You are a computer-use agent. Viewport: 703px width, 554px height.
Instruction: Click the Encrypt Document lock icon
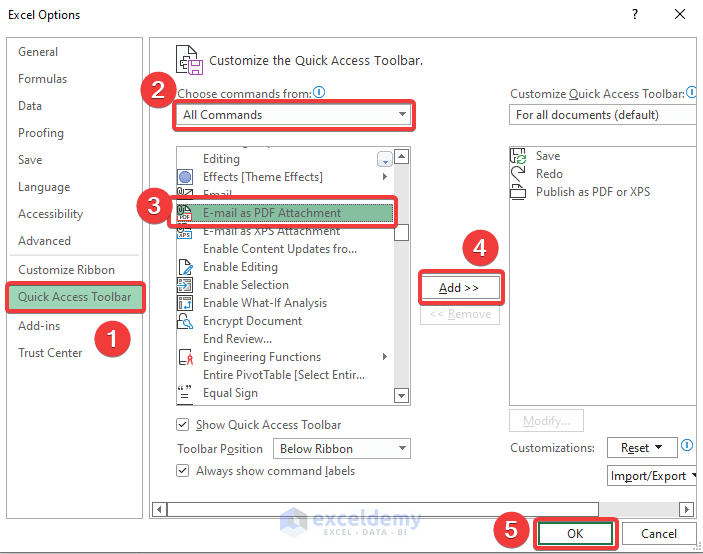185,321
